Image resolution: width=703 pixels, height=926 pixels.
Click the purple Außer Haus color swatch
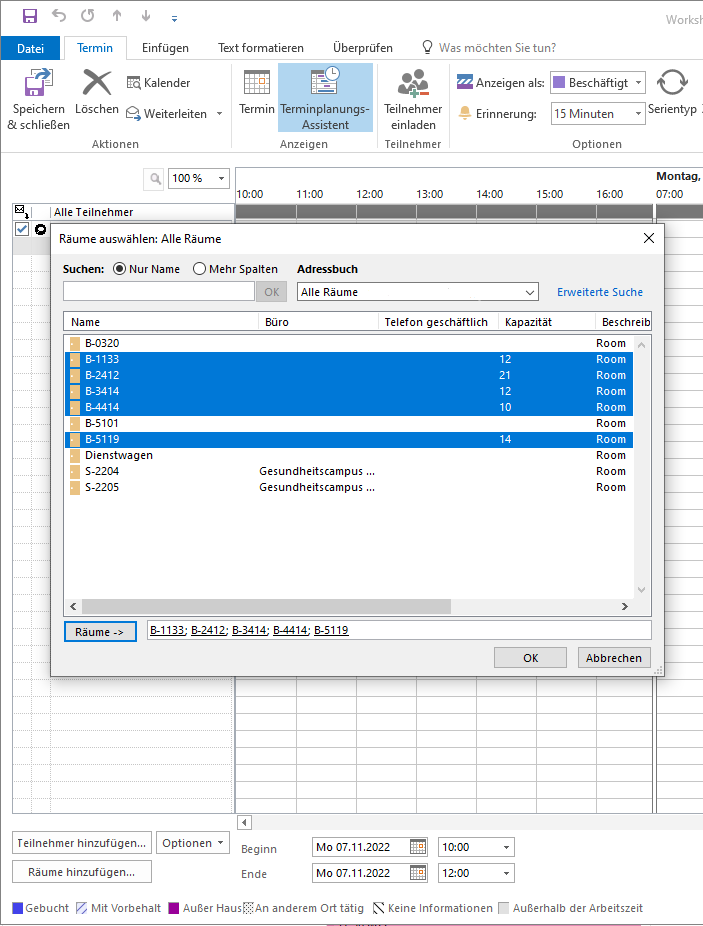[172, 908]
